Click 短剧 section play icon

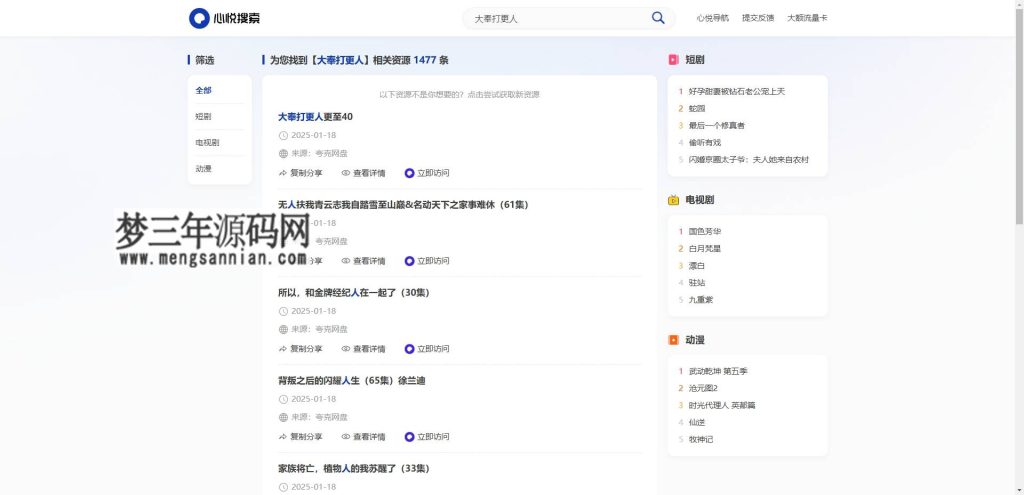pos(673,60)
